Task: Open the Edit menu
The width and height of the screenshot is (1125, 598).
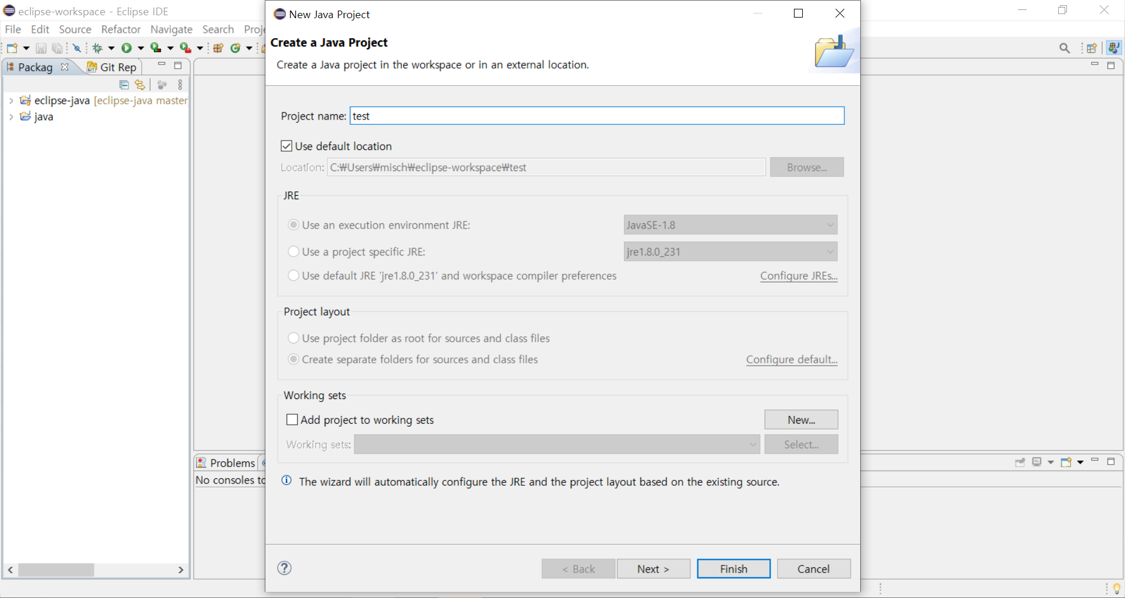Action: click(x=40, y=29)
